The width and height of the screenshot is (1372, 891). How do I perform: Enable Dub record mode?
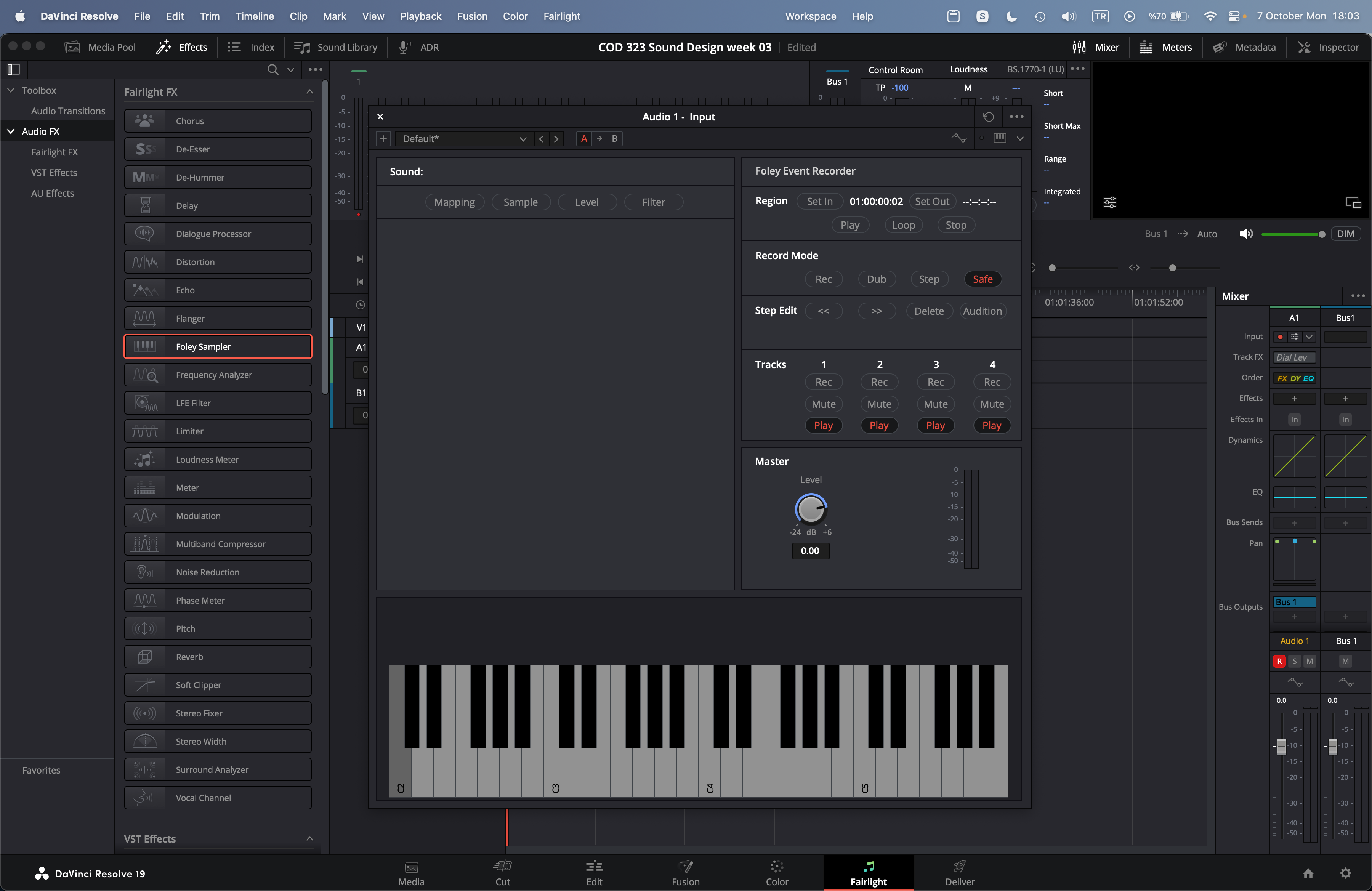coord(876,279)
